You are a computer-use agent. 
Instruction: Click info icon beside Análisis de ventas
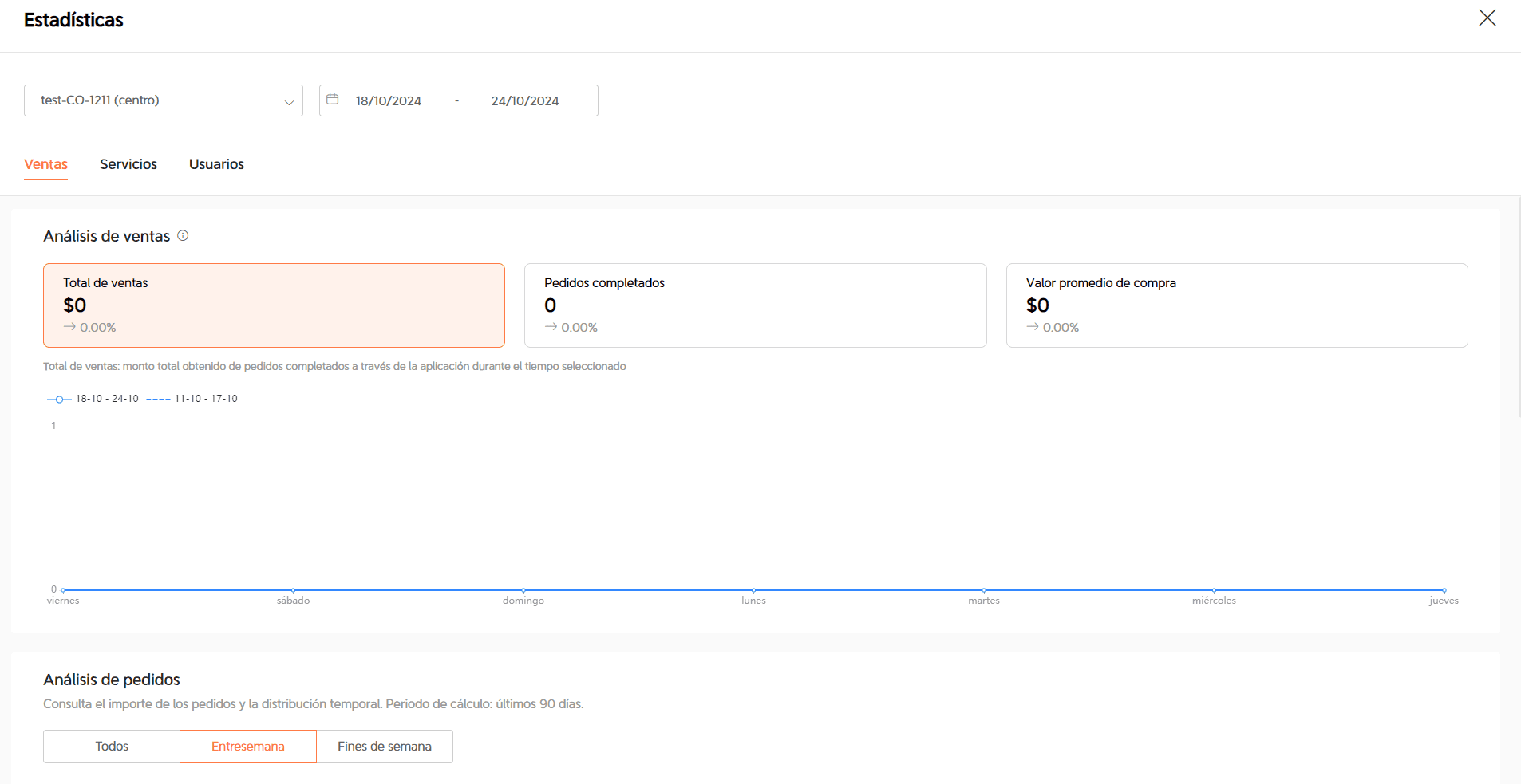click(x=183, y=235)
